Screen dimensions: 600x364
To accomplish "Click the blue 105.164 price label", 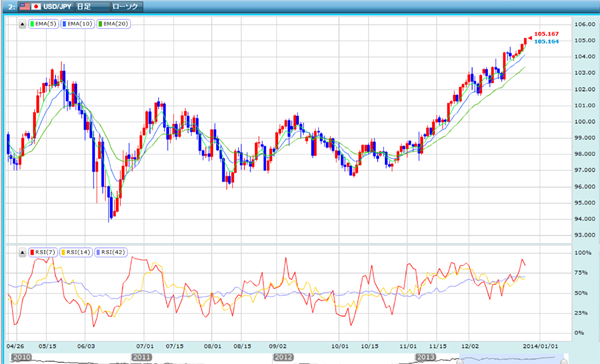I will [x=546, y=41].
